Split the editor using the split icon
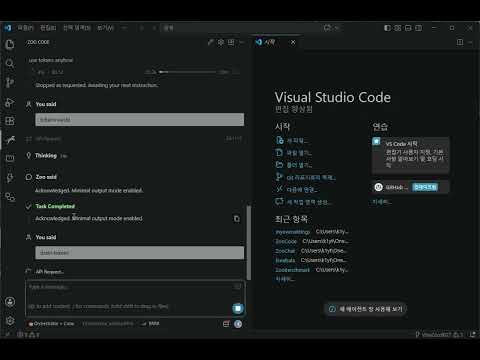Viewport: 480px width, 360px height. point(460,42)
